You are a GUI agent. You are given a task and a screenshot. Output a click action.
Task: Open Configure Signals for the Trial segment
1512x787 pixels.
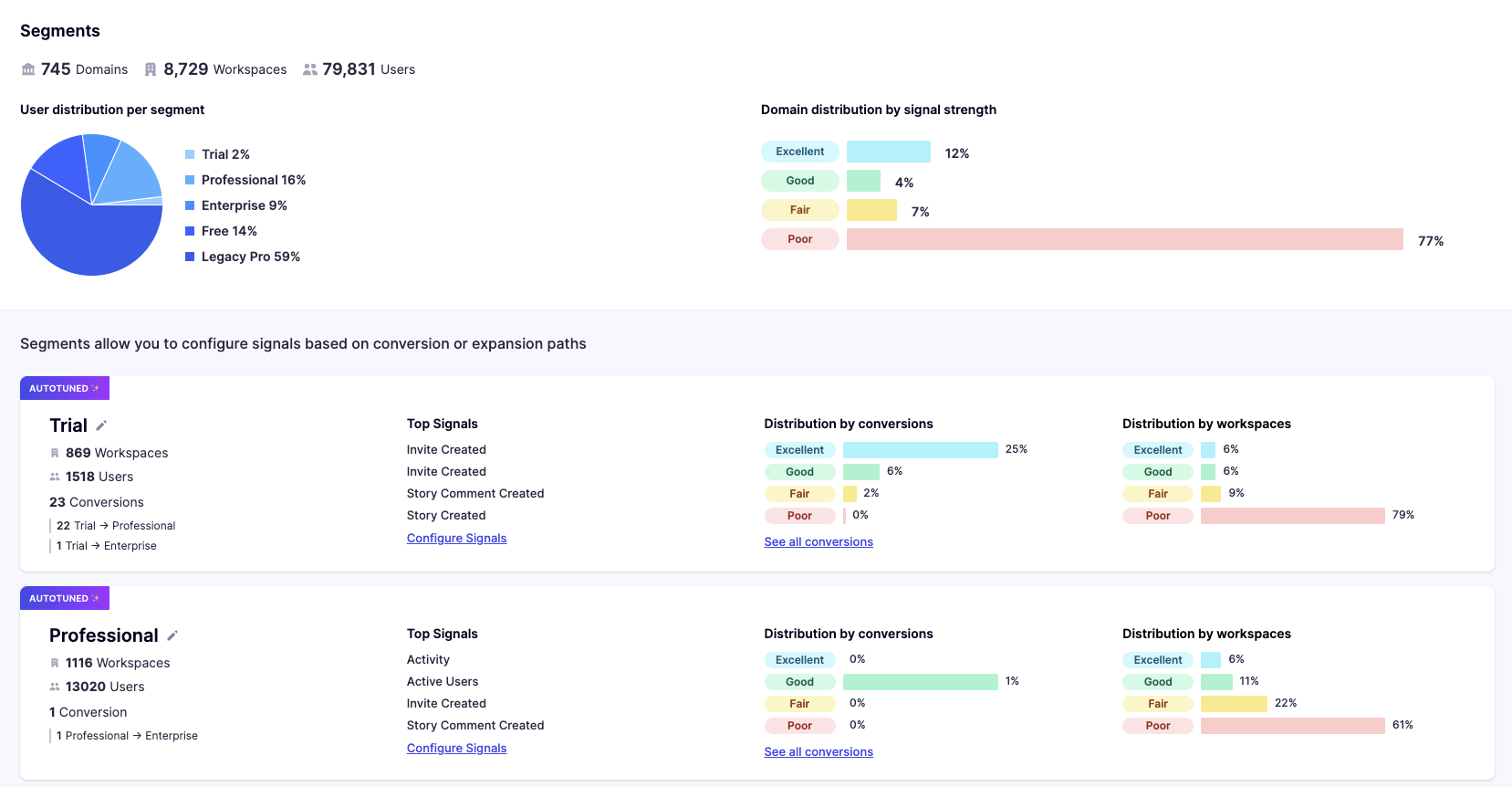(x=456, y=539)
